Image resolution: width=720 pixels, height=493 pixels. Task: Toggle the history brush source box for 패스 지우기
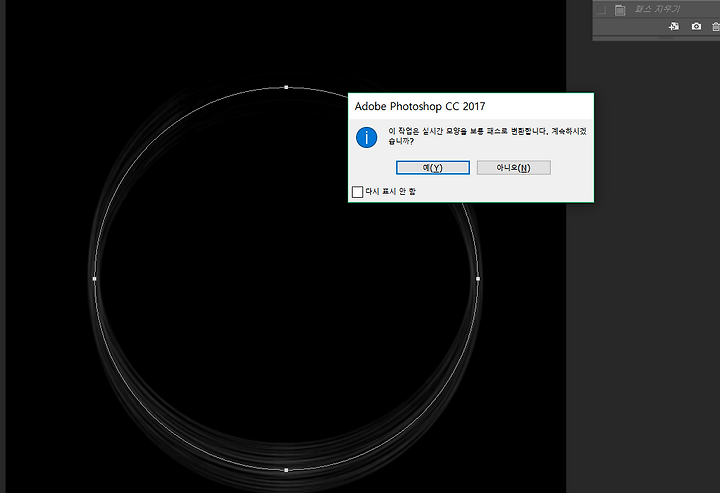click(601, 9)
